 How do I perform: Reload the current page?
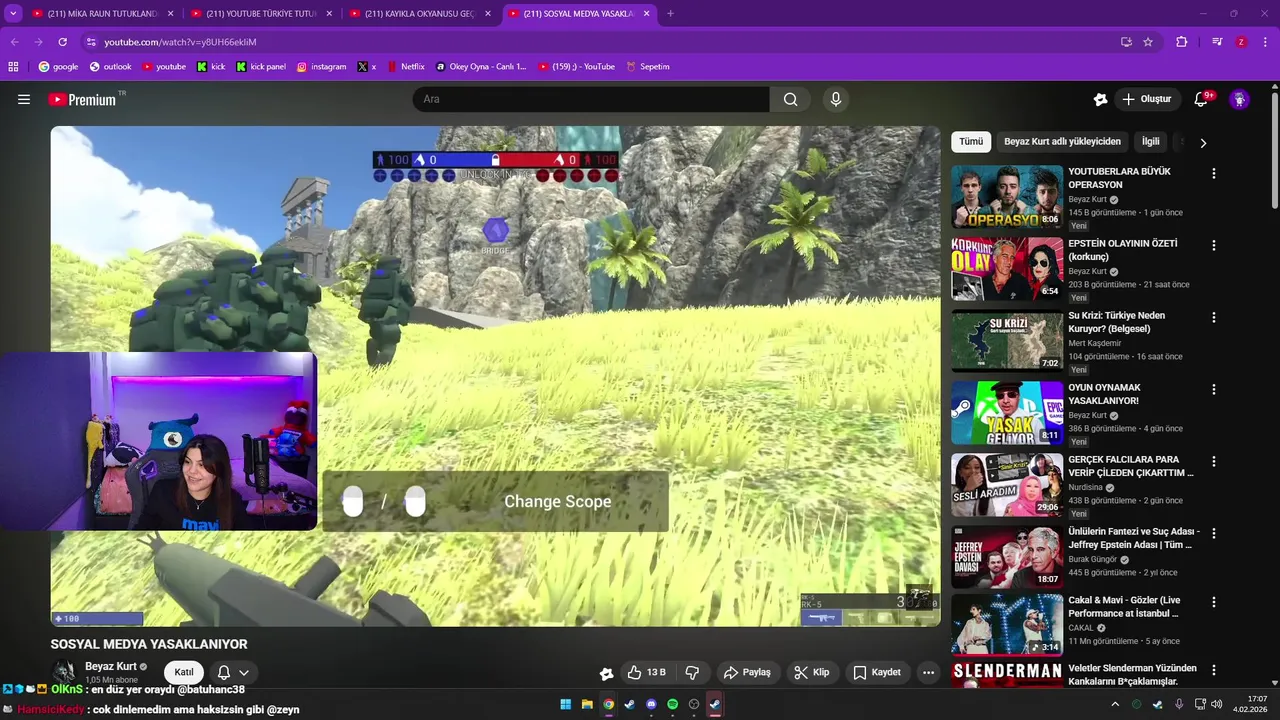[x=62, y=42]
